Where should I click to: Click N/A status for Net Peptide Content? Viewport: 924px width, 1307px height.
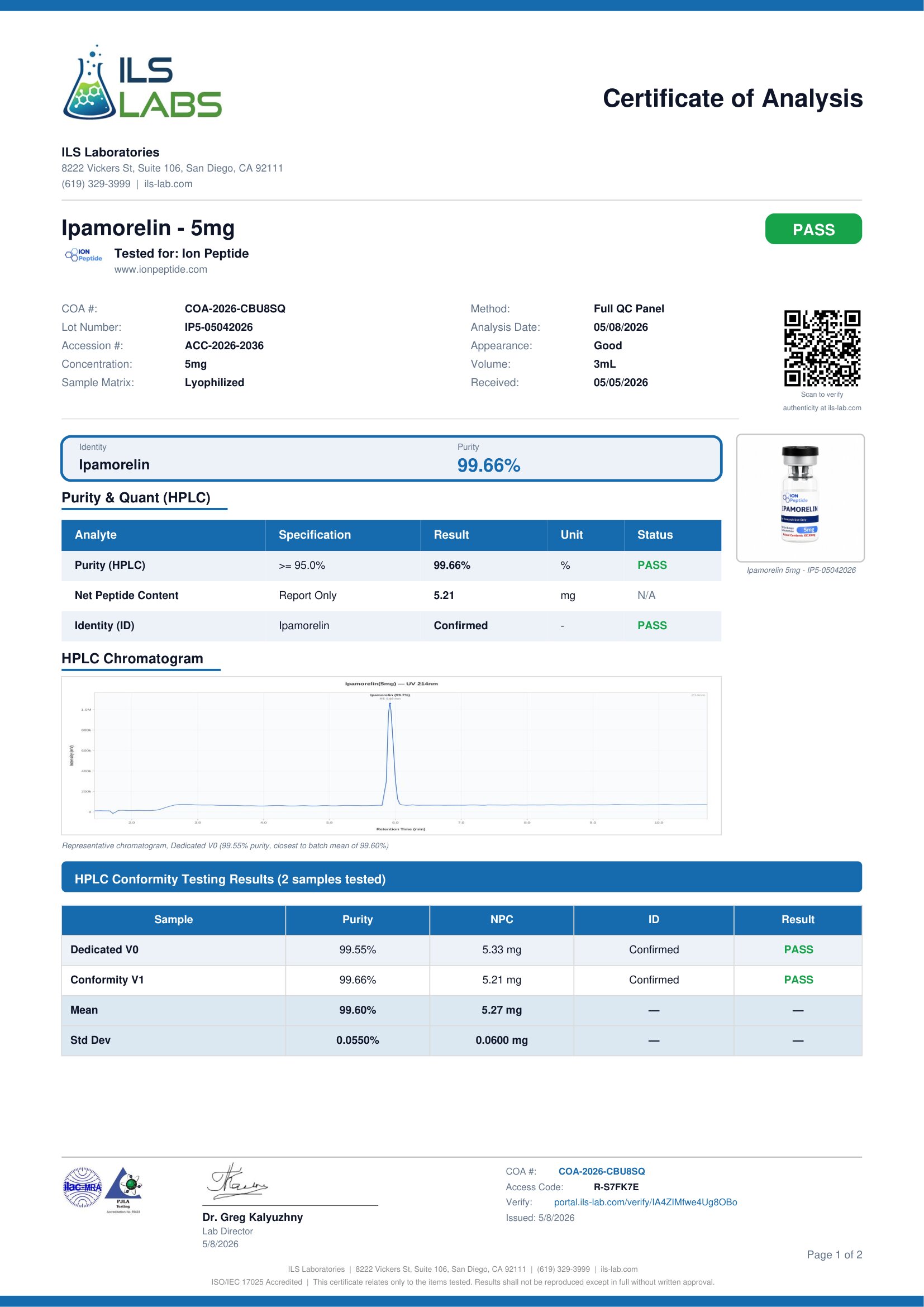(646, 595)
